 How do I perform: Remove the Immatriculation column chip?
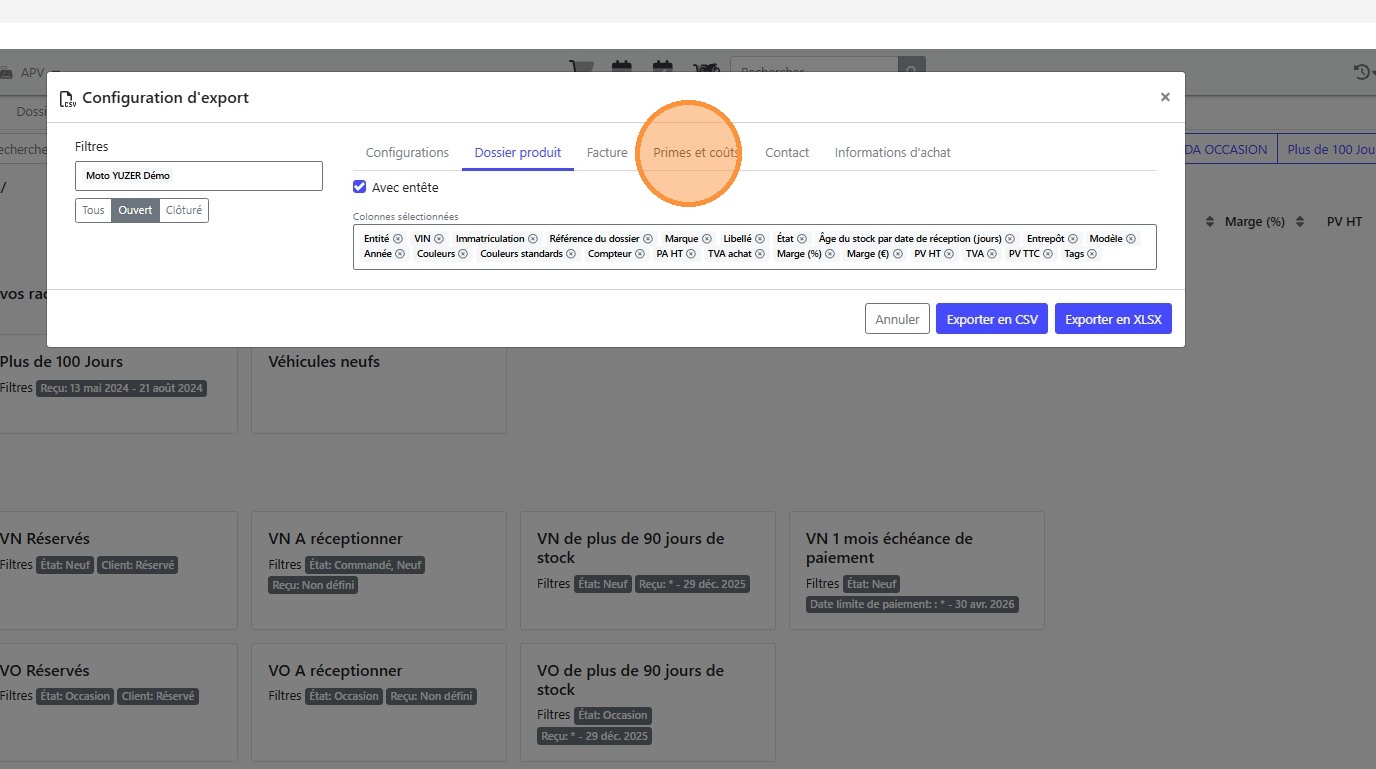point(533,239)
